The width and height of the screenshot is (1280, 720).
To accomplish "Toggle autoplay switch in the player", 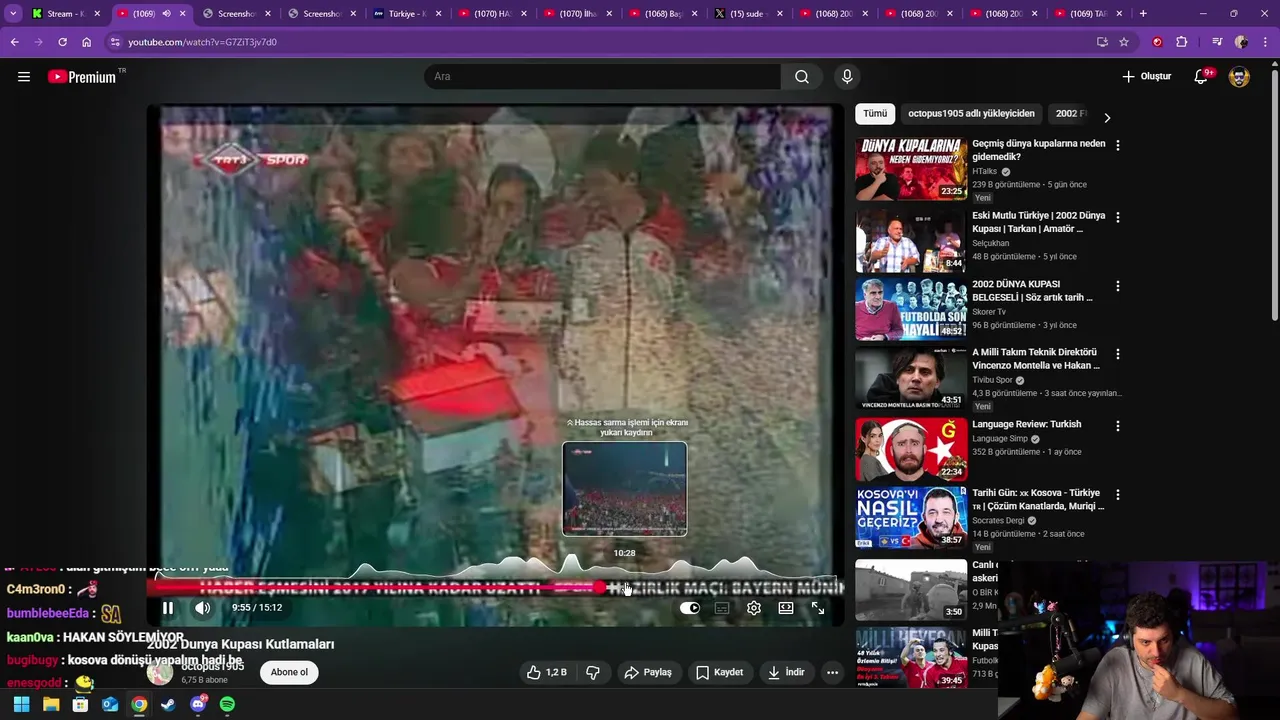I will (x=690, y=608).
